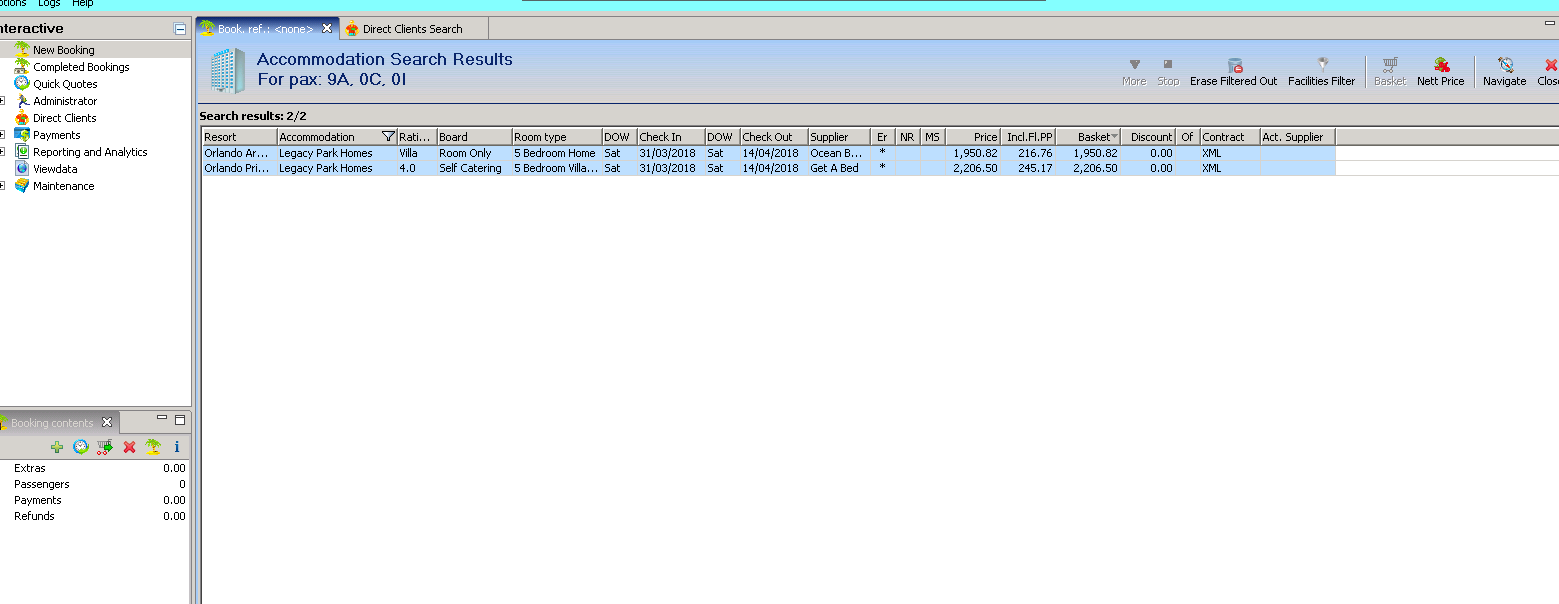Click the Price column header
Image resolution: width=1559 pixels, height=604 pixels.
(973, 137)
